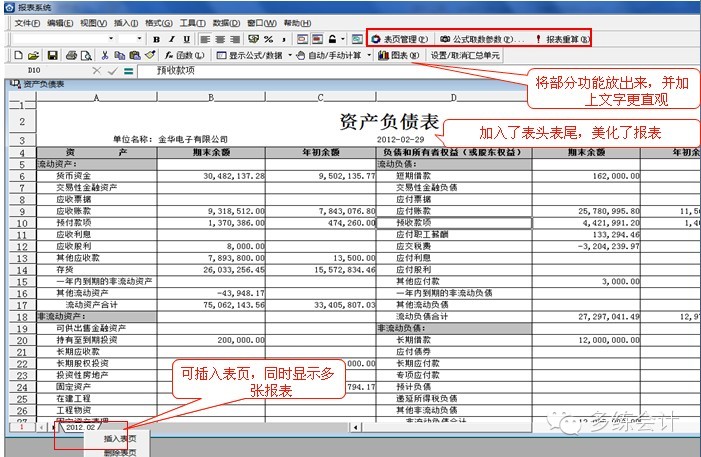Open the 帮助(H) menu

pos(297,23)
